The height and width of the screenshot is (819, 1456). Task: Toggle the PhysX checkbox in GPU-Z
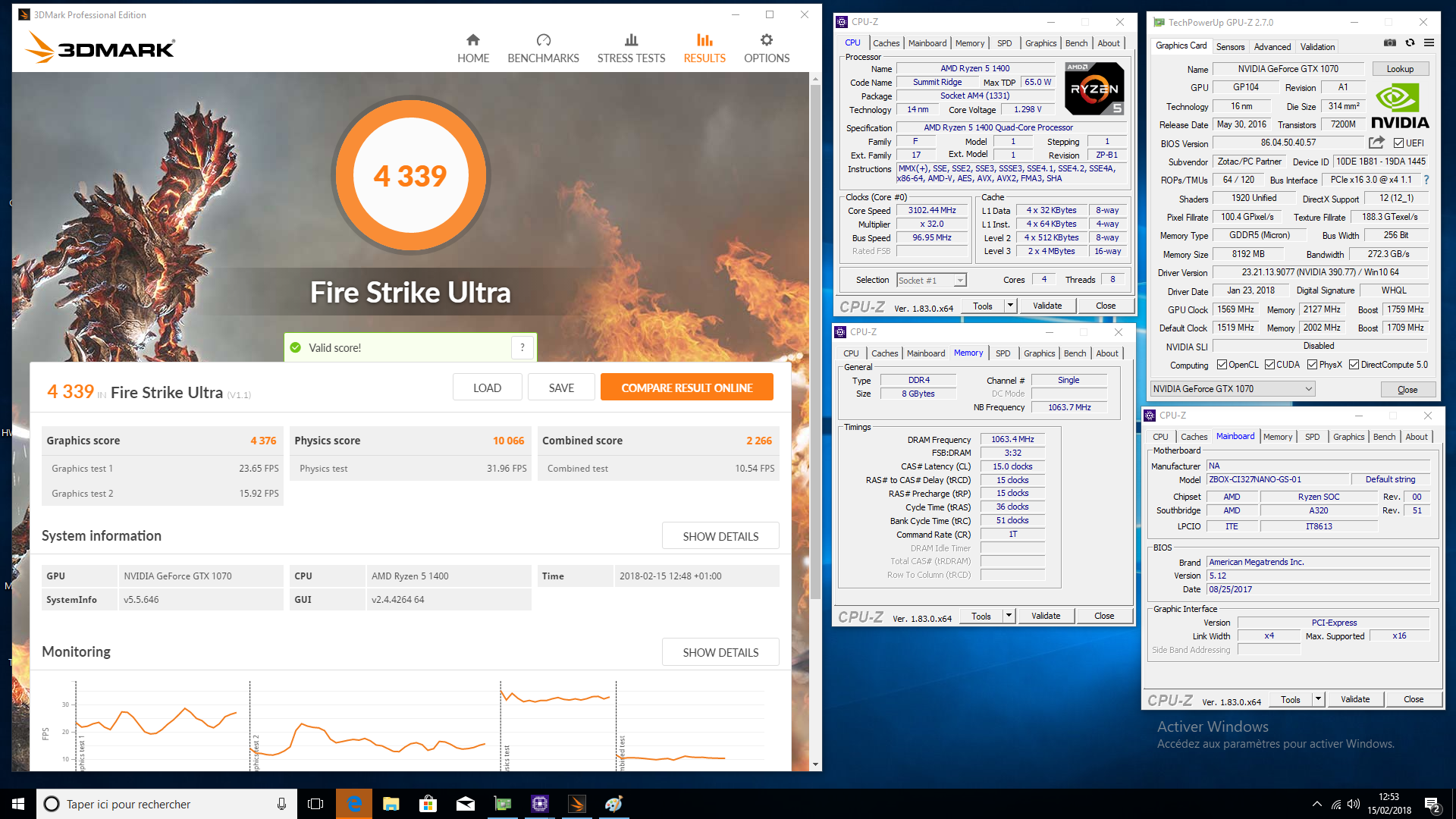pyautogui.click(x=1312, y=365)
